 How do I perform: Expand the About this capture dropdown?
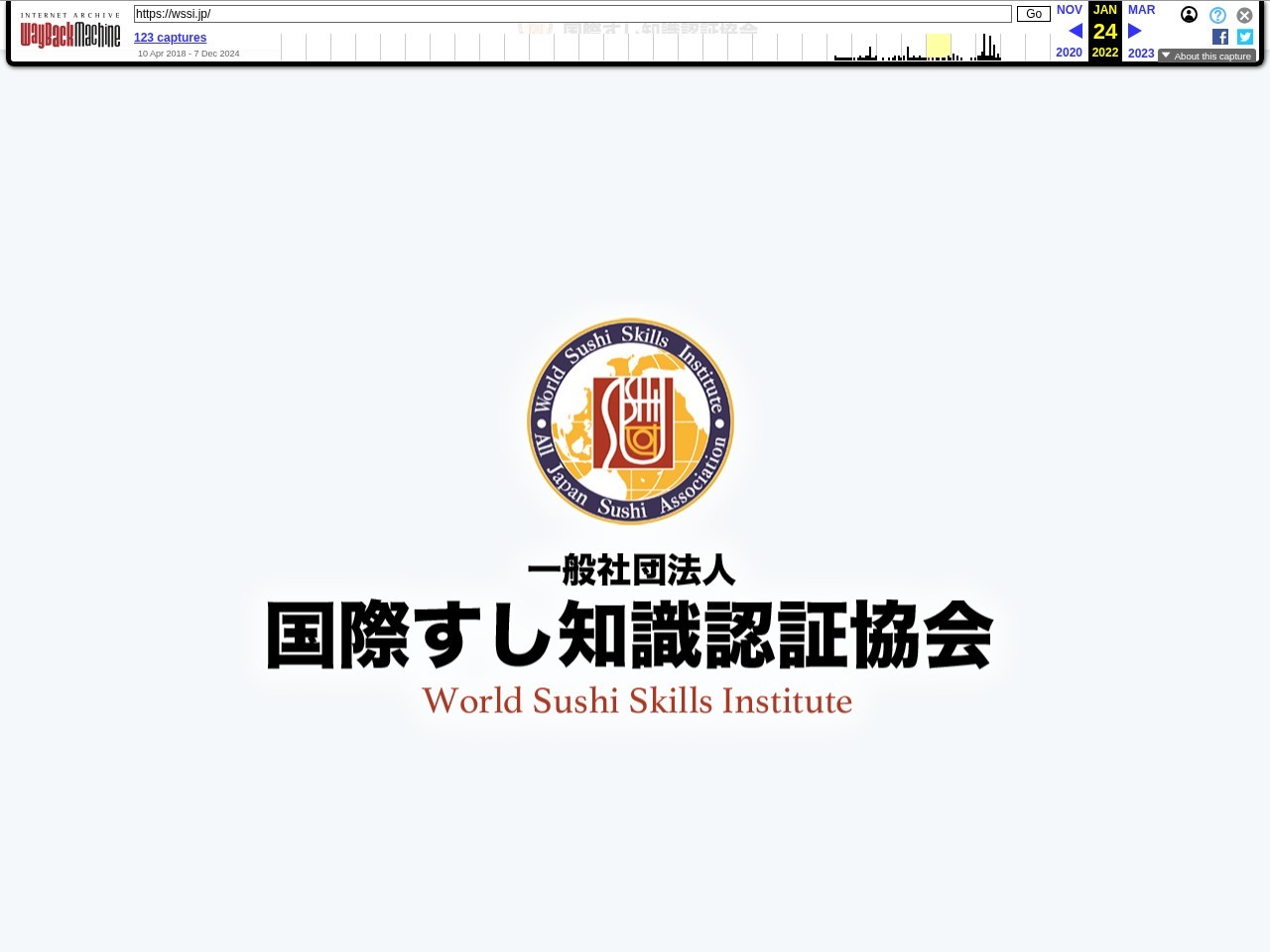[x=1206, y=57]
